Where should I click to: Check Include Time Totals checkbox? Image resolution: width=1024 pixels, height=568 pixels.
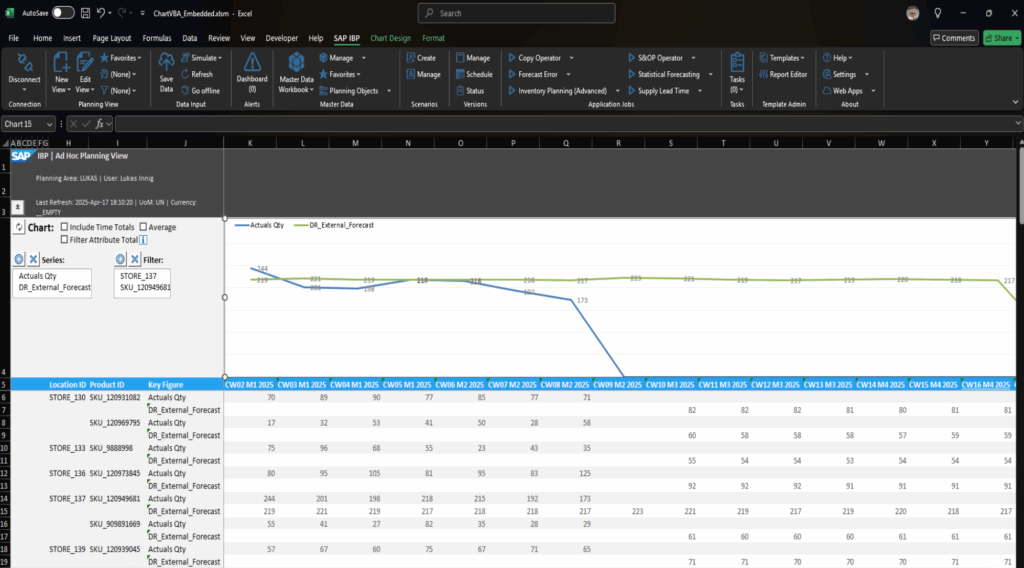coord(64,227)
